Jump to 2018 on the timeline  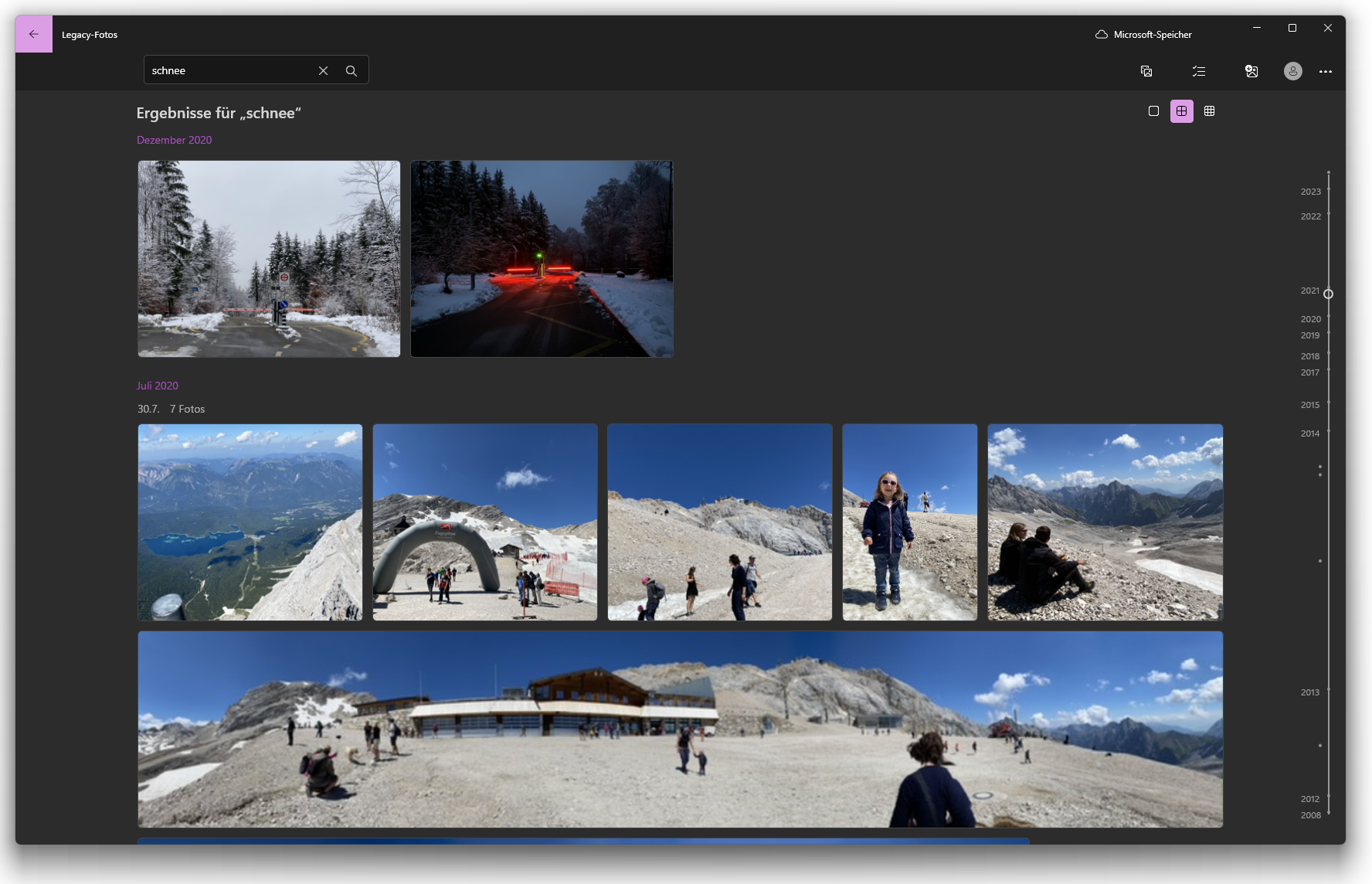click(1310, 356)
